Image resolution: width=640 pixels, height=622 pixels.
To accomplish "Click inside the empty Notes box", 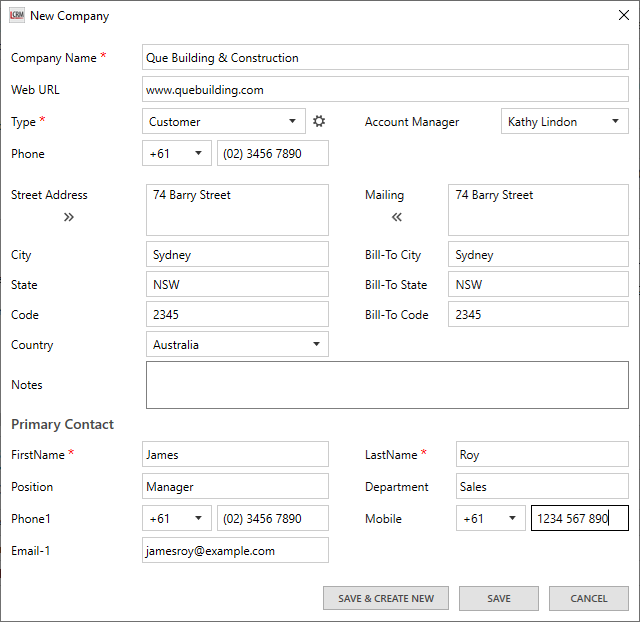I will point(387,385).
